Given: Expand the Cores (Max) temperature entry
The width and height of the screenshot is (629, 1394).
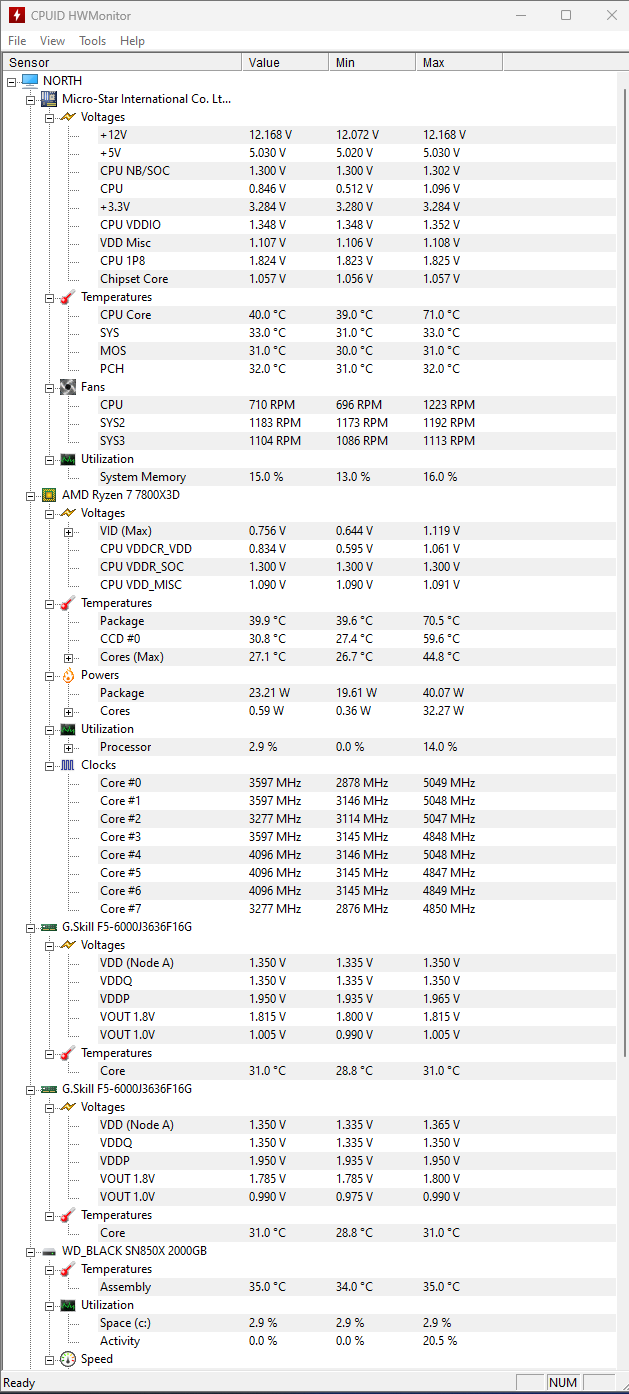Looking at the screenshot, I should 69,657.
